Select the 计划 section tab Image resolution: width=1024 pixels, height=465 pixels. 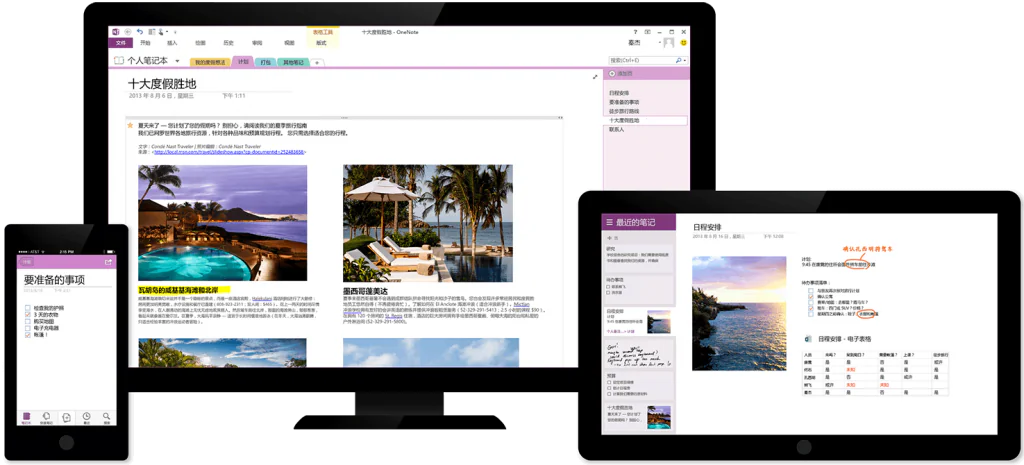pos(243,62)
